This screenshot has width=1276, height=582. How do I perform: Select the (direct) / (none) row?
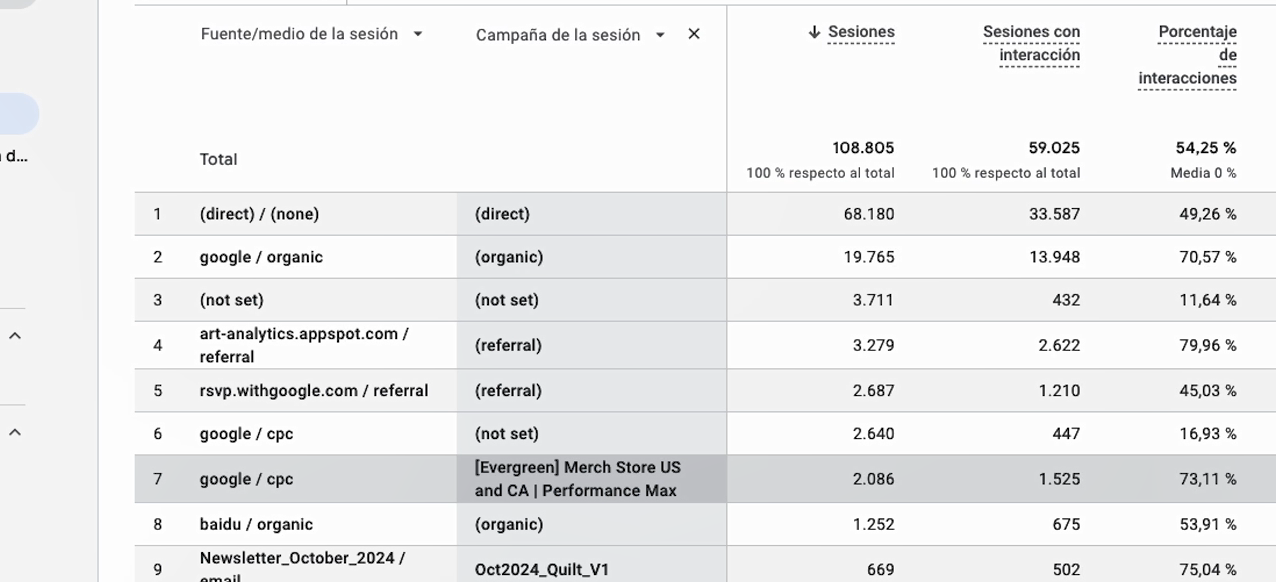[259, 214]
